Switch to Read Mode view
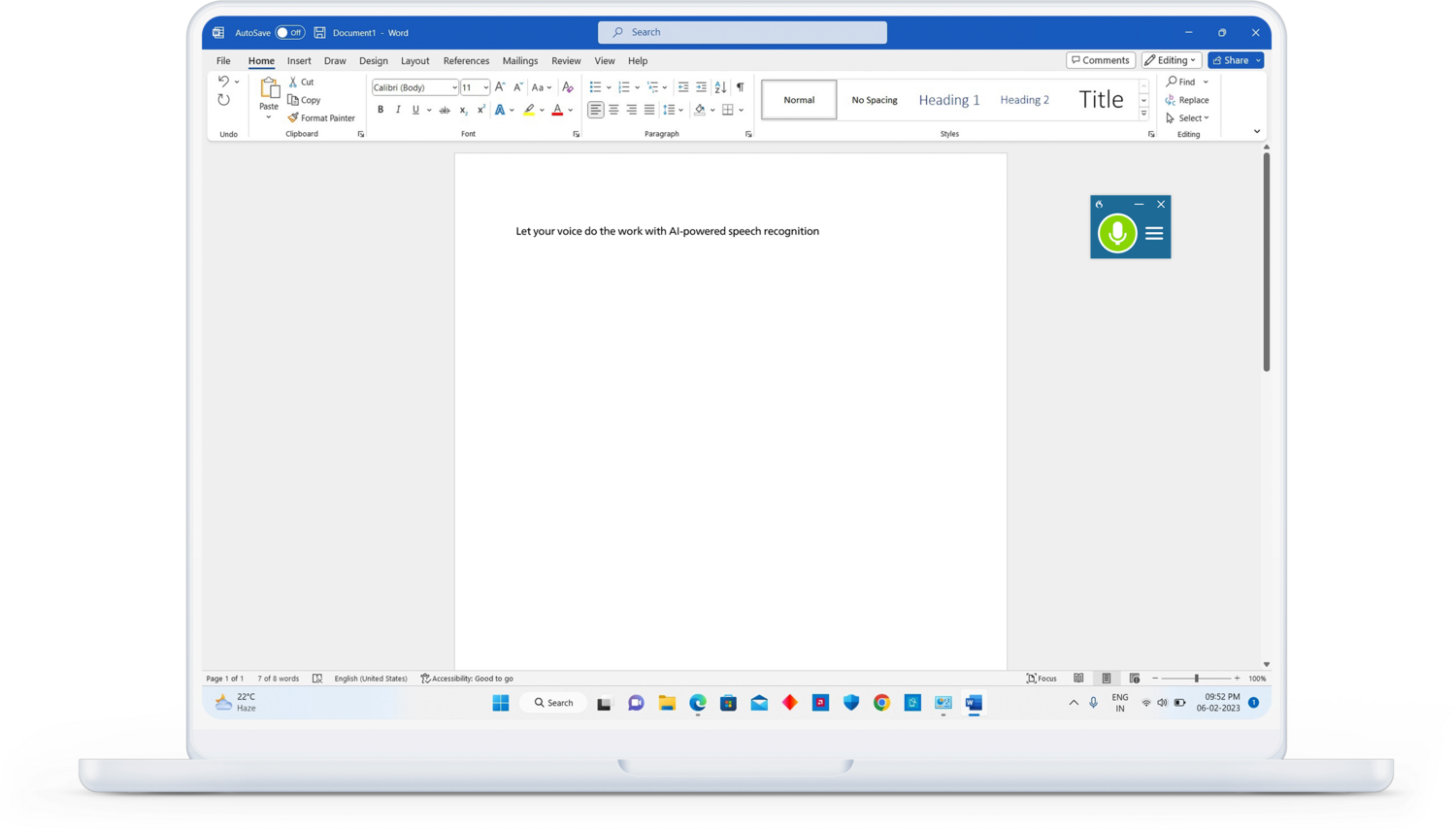The width and height of the screenshot is (1456, 830). pyautogui.click(x=1078, y=679)
